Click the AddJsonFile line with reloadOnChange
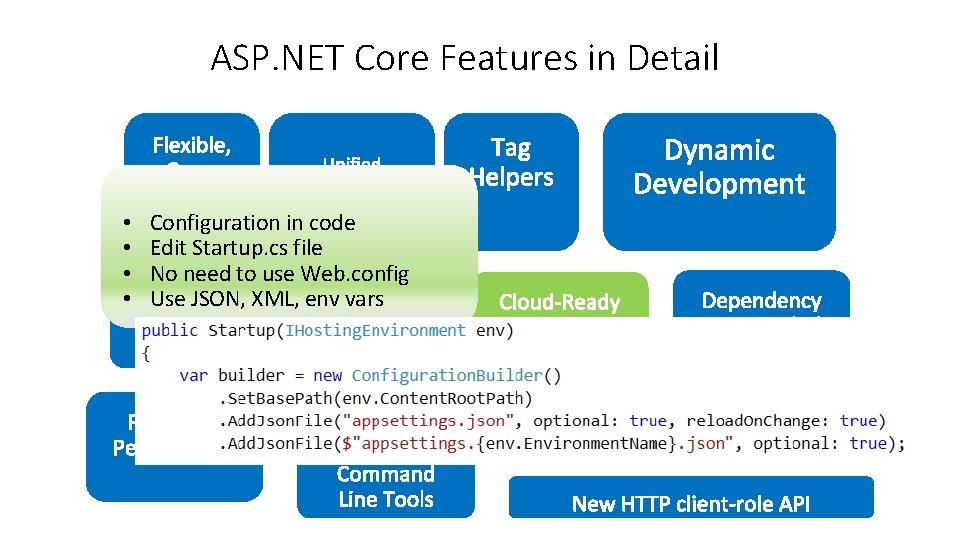This screenshot has height=540, width=960. [x=552, y=421]
